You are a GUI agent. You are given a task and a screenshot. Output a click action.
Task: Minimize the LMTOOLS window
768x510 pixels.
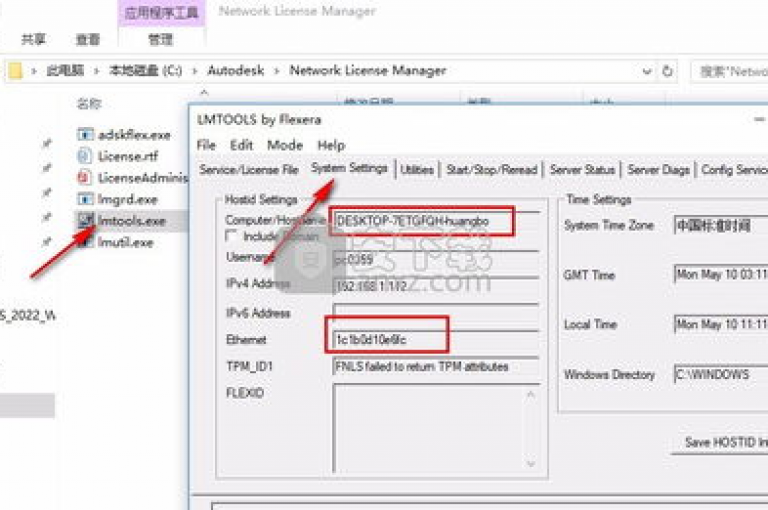pyautogui.click(x=759, y=120)
